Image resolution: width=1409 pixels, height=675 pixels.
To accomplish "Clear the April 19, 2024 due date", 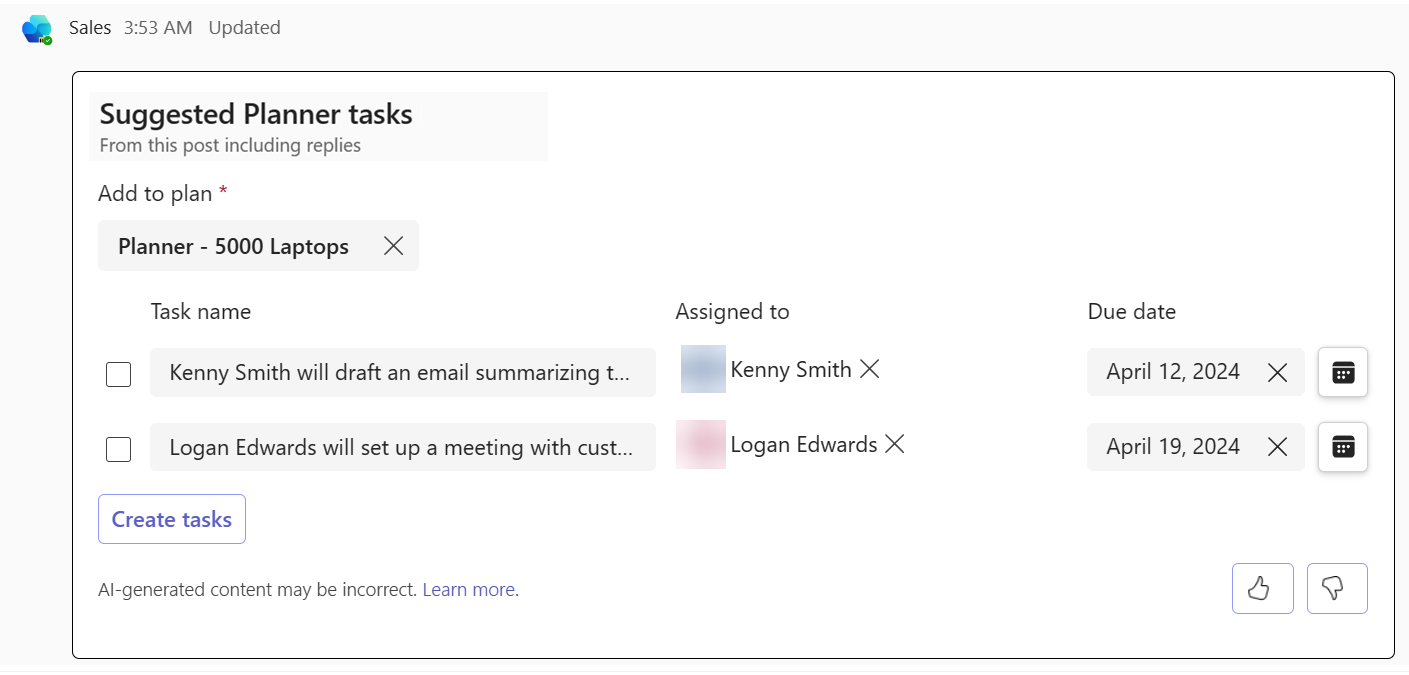I will click(1277, 447).
